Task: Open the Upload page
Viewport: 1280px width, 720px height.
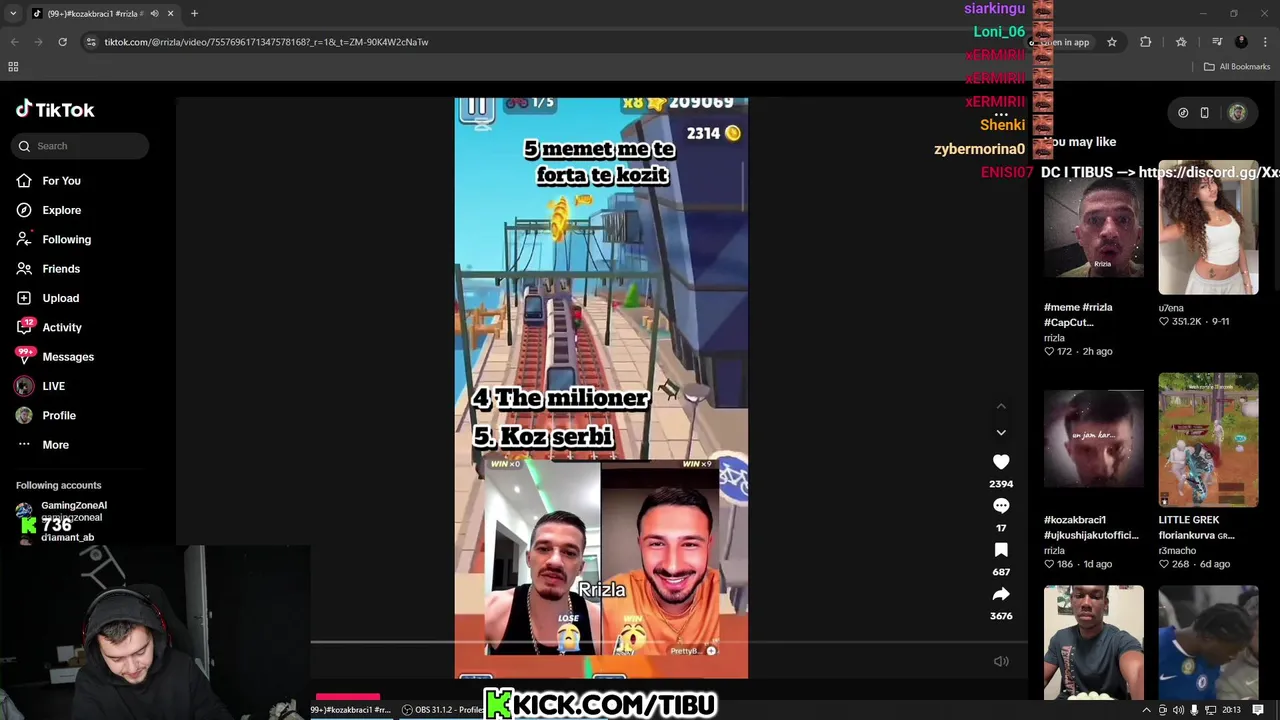Action: tap(48, 298)
